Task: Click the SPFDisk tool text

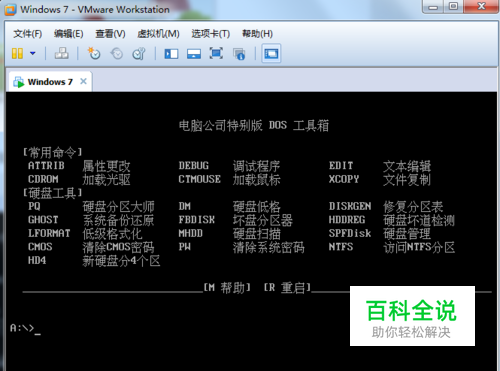Action: (350, 233)
